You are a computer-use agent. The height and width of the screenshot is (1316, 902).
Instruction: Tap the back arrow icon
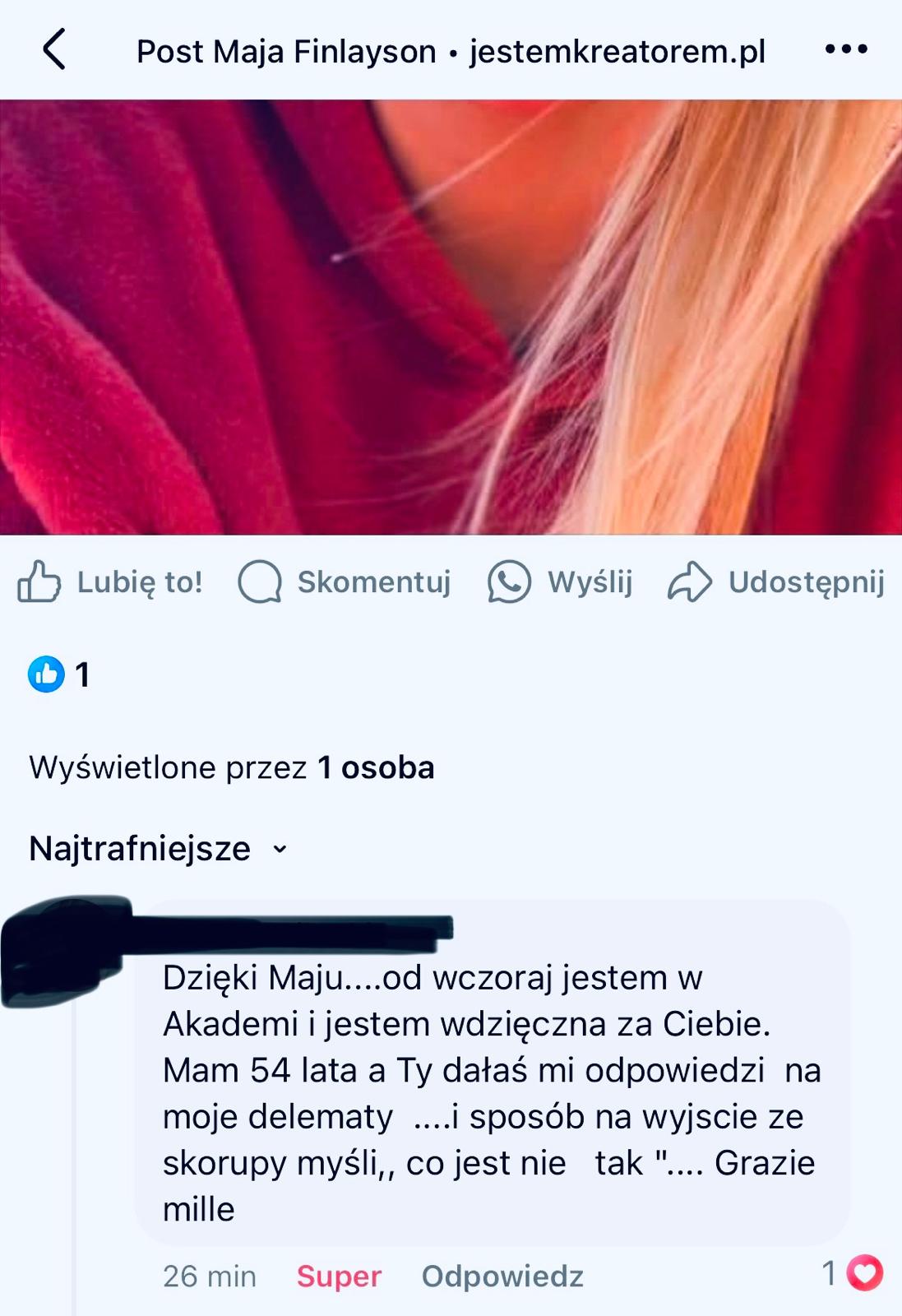[x=54, y=49]
